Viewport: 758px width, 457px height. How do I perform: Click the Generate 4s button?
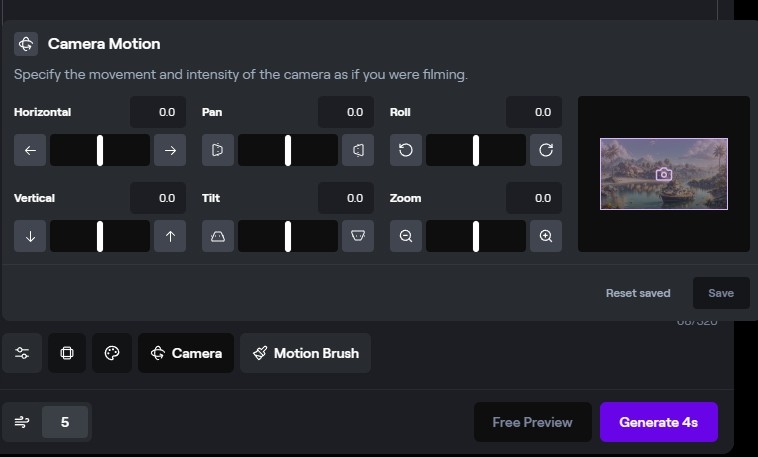coord(658,422)
